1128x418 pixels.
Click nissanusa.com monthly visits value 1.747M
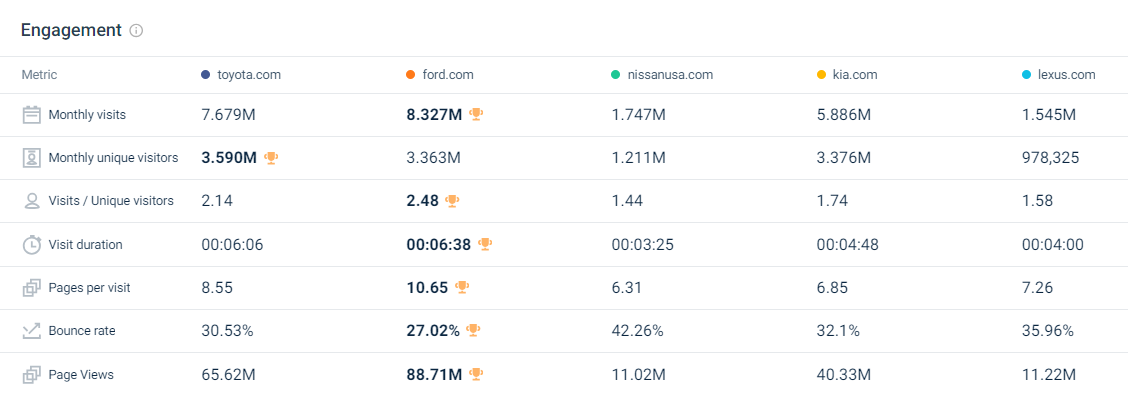638,115
